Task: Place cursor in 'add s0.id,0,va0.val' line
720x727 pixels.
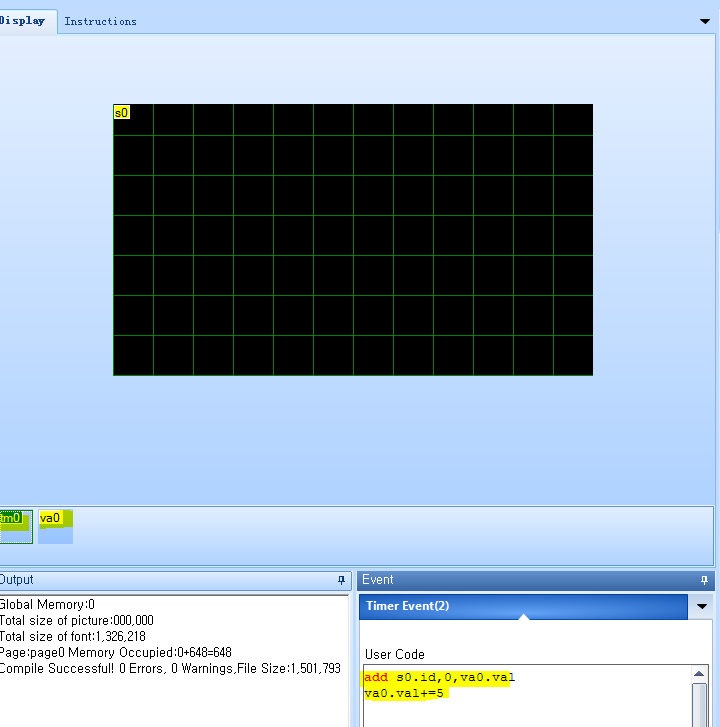Action: coord(439,677)
